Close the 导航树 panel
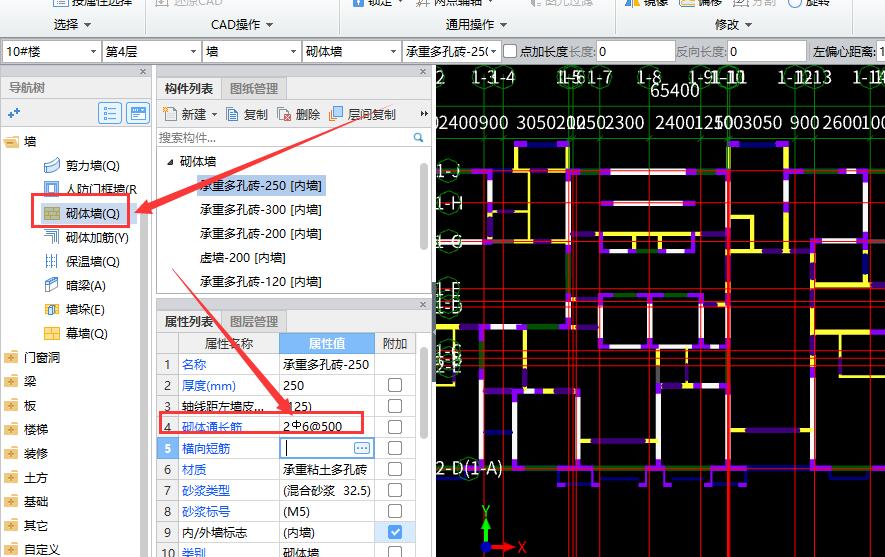The width and height of the screenshot is (885, 557). pos(143,71)
